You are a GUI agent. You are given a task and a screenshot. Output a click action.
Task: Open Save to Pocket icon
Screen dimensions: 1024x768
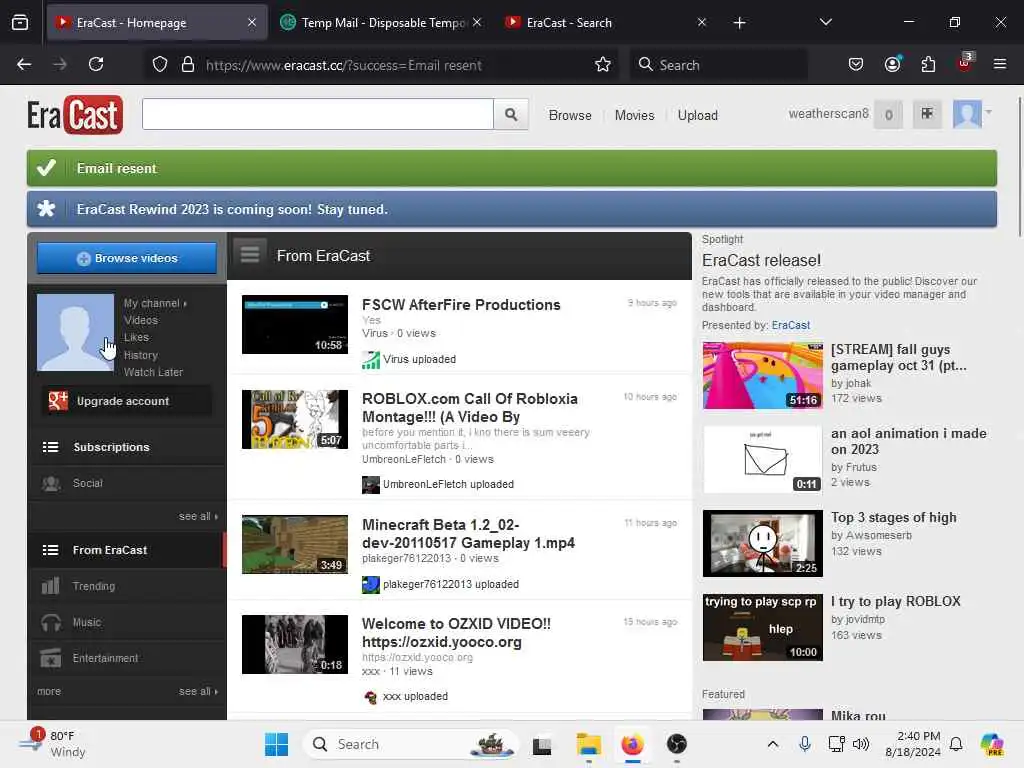(x=856, y=64)
